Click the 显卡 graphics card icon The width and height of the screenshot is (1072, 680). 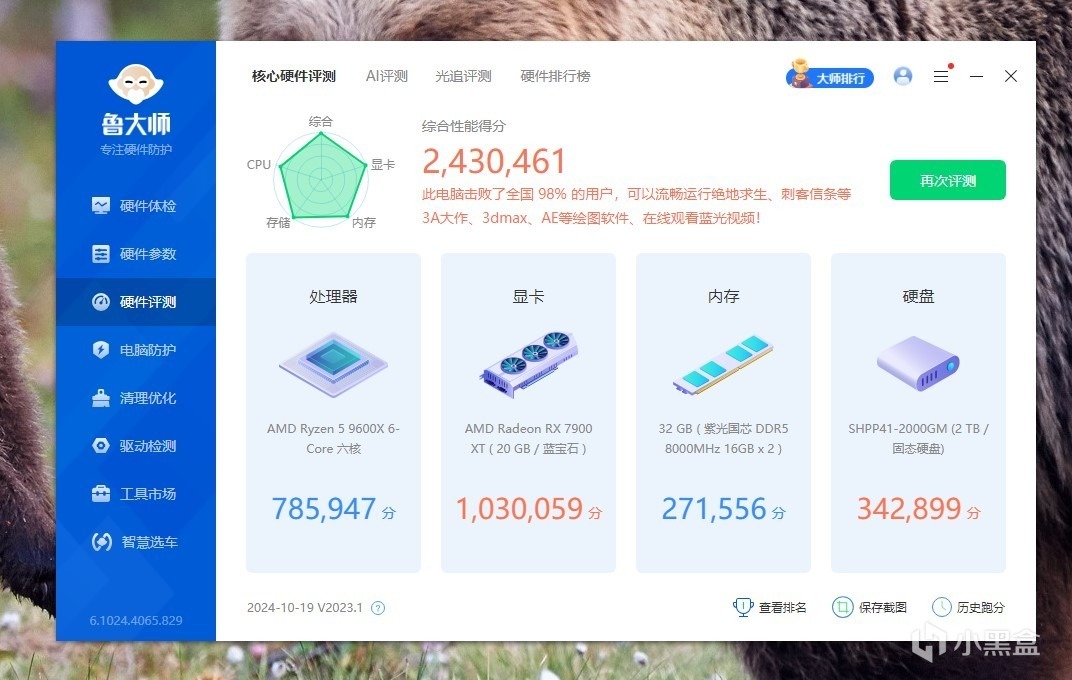(528, 364)
